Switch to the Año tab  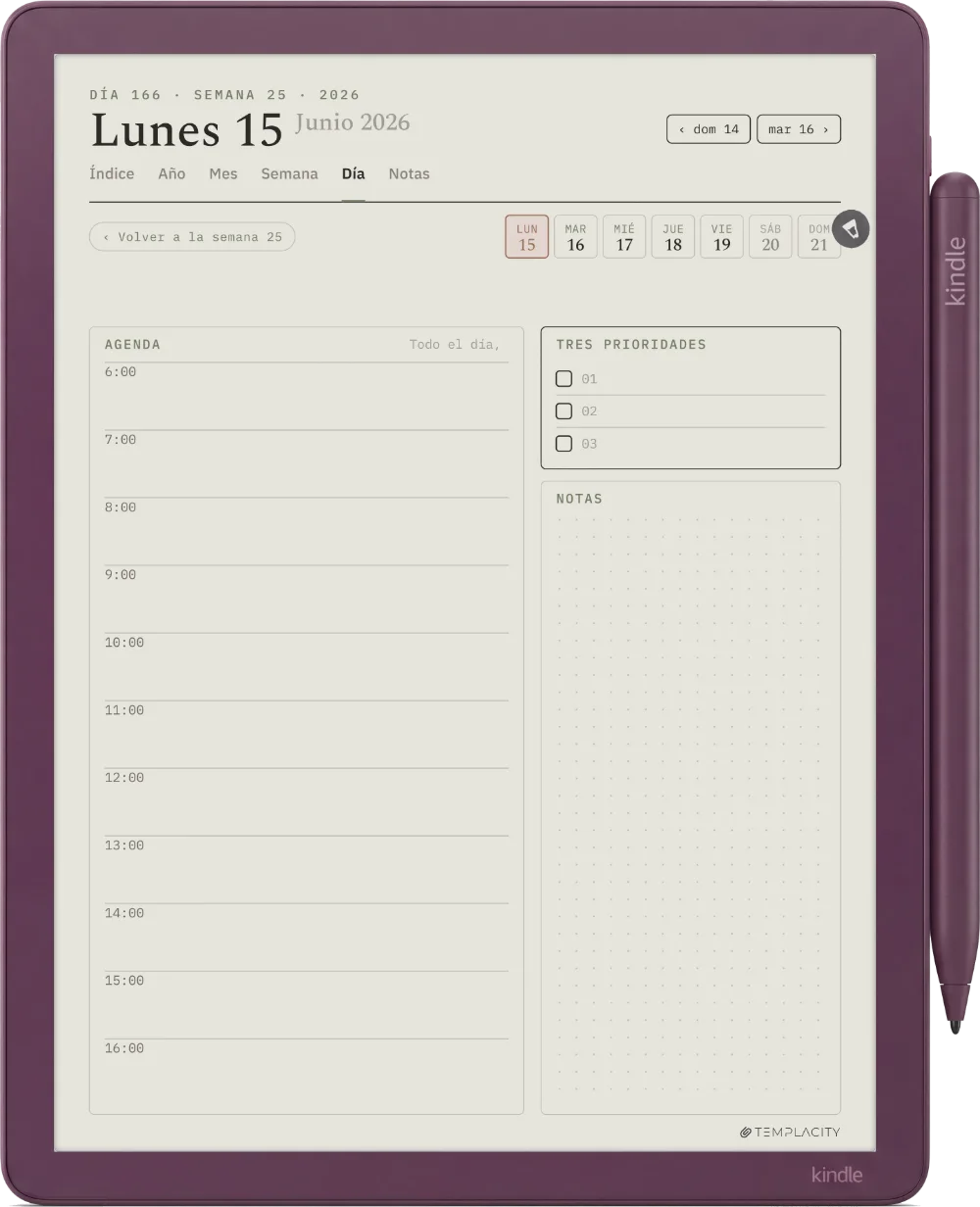[171, 173]
